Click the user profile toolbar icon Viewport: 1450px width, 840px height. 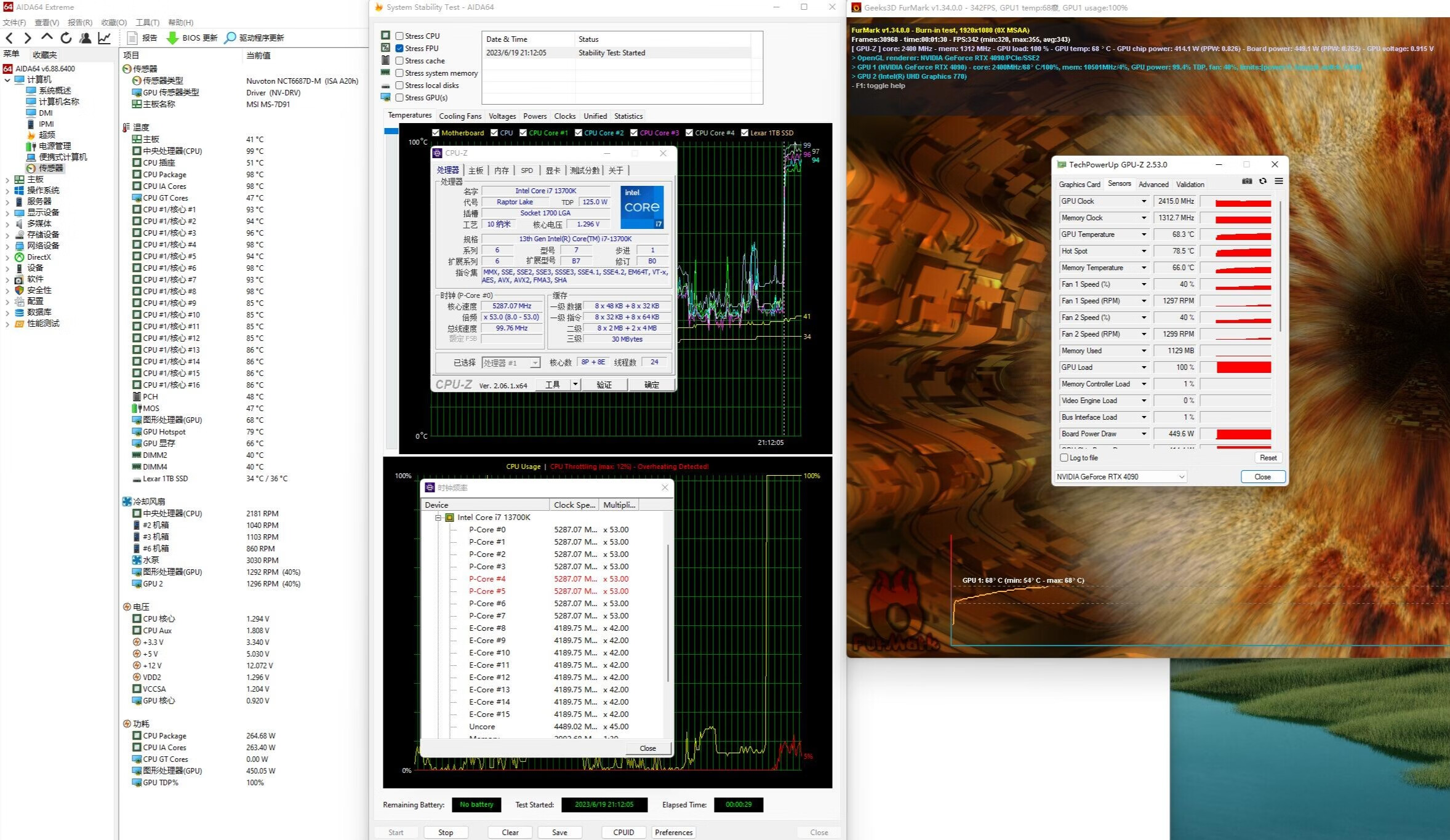[86, 38]
